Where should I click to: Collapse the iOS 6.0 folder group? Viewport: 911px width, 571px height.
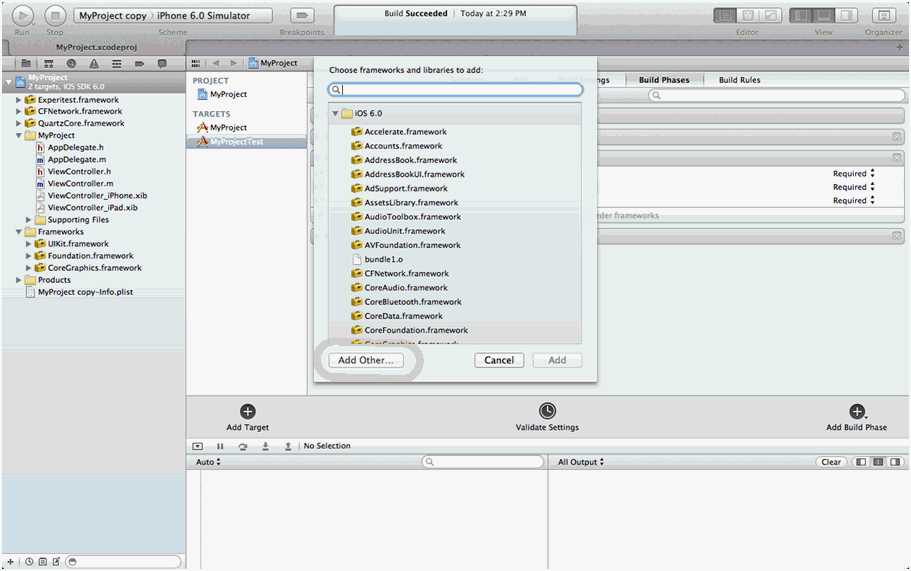click(x=335, y=114)
